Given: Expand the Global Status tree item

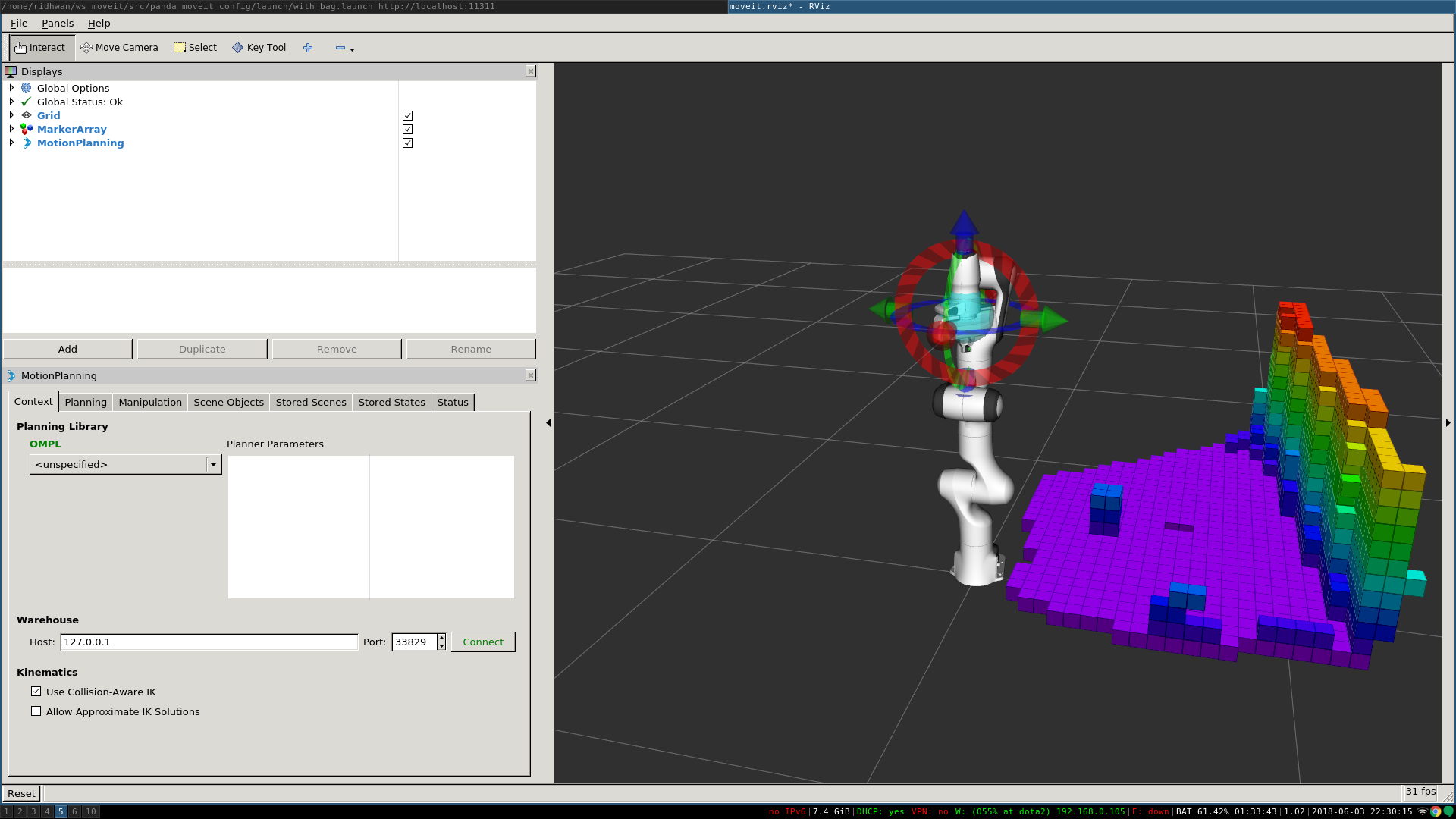Looking at the screenshot, I should point(11,102).
